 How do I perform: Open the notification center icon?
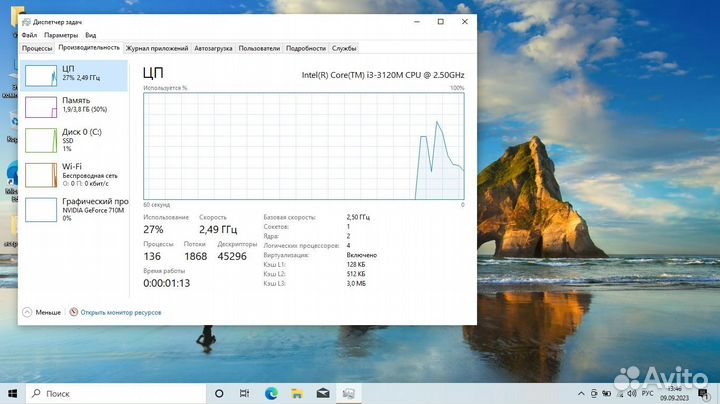(703, 393)
